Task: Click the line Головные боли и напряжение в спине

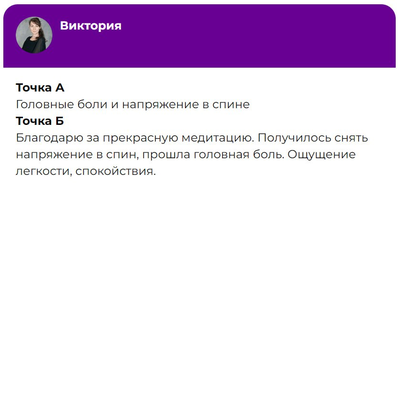Action: (133, 105)
